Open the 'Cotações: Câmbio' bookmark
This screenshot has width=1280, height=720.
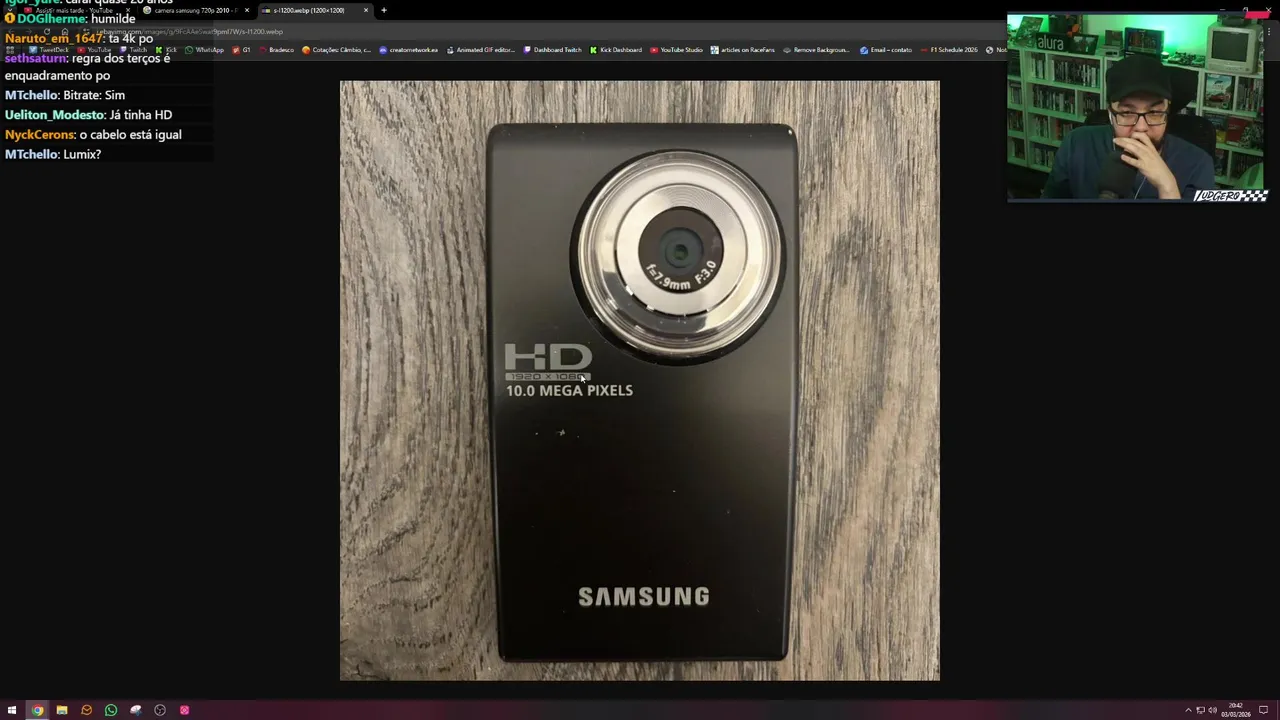337,50
